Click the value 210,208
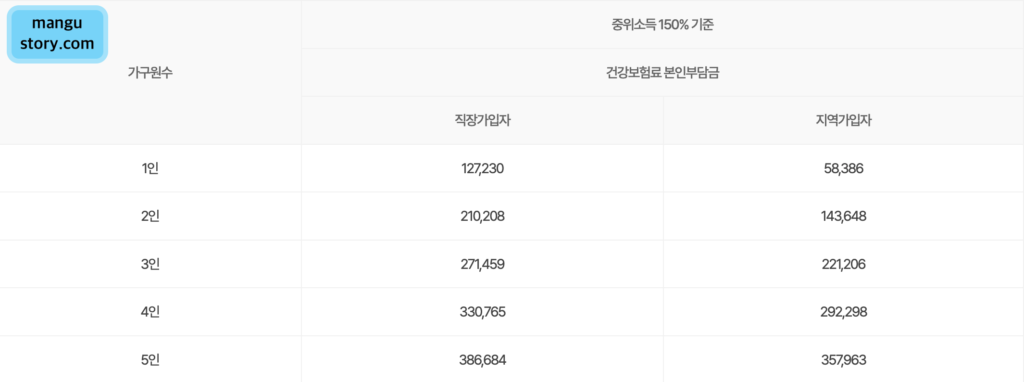1024x382 pixels. (482, 216)
